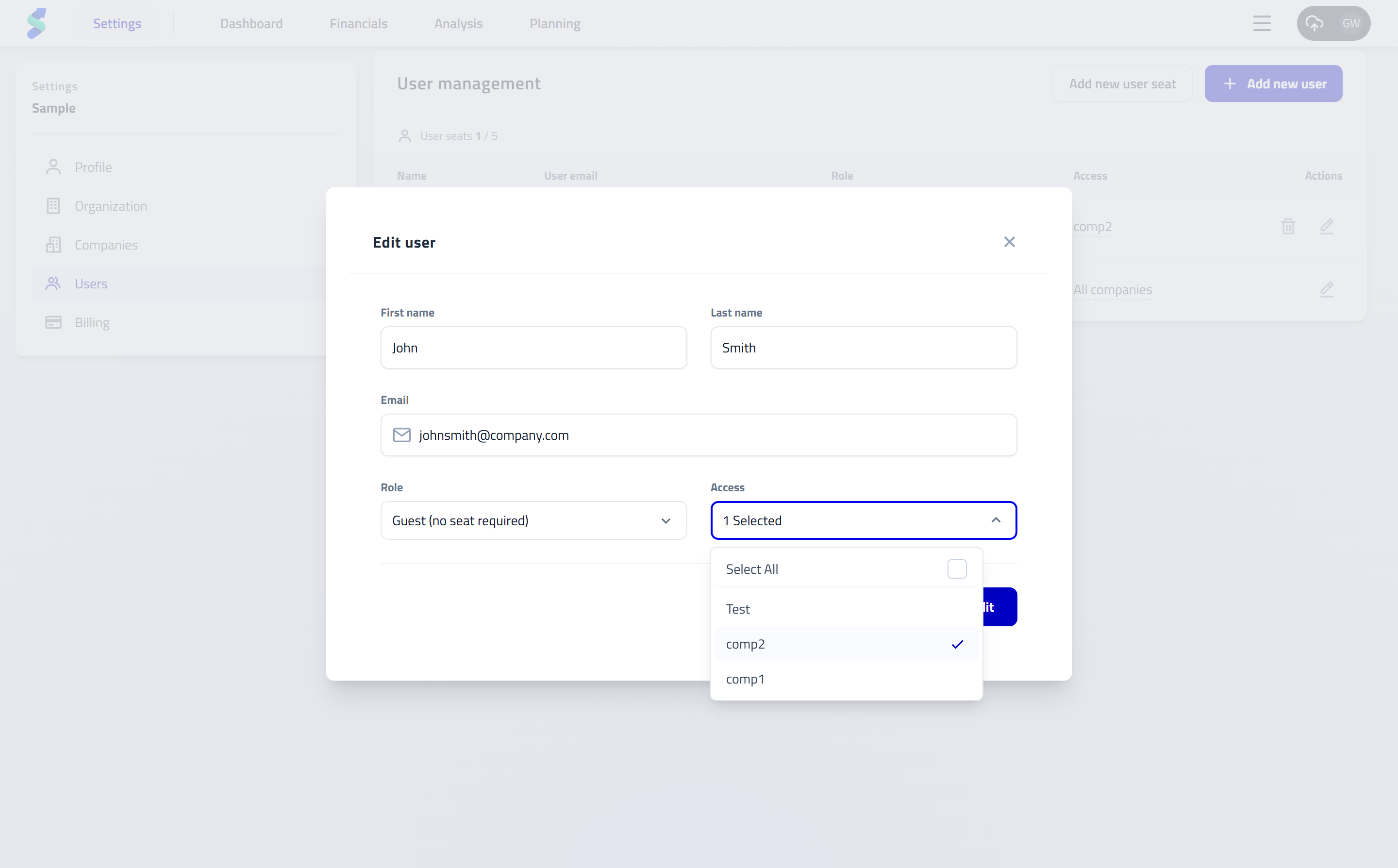Open Organization settings via sidebar icon

pyautogui.click(x=53, y=205)
